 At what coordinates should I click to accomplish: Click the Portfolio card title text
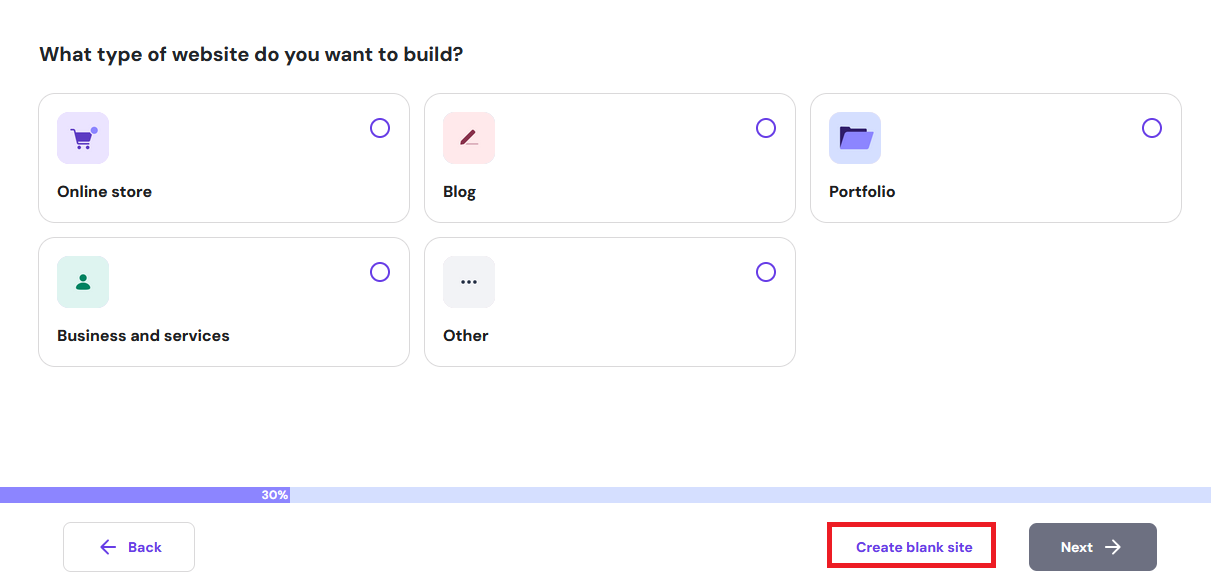862,192
